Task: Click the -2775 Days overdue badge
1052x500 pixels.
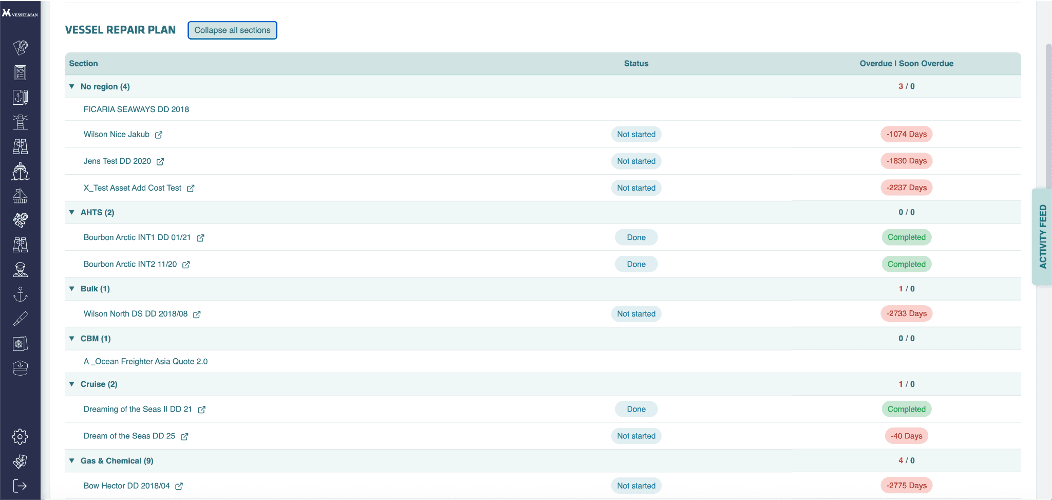Action: pyautogui.click(x=906, y=485)
